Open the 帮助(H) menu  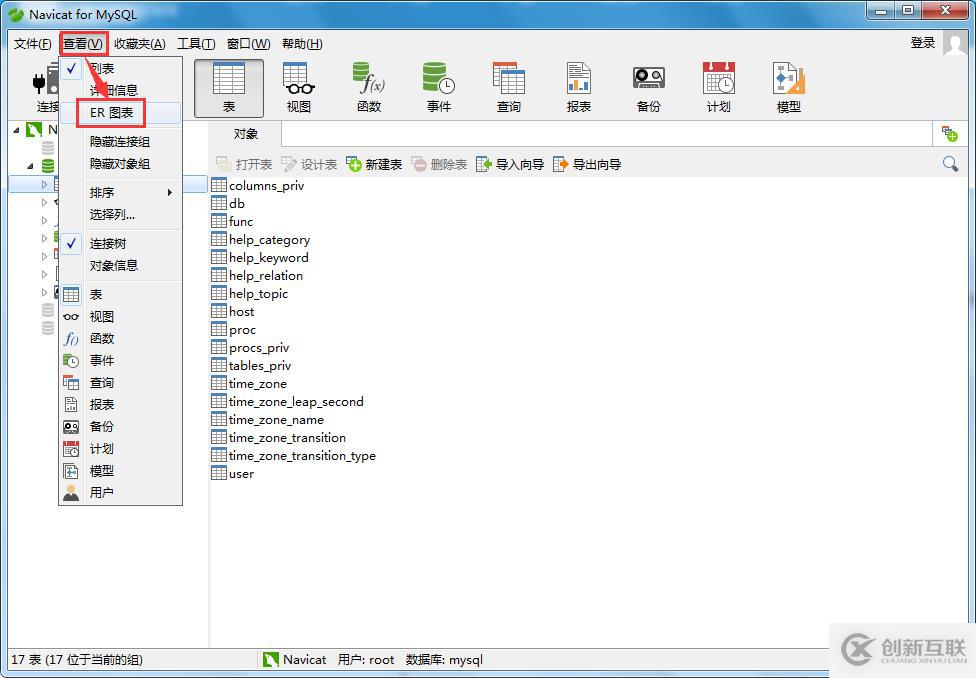[x=302, y=44]
